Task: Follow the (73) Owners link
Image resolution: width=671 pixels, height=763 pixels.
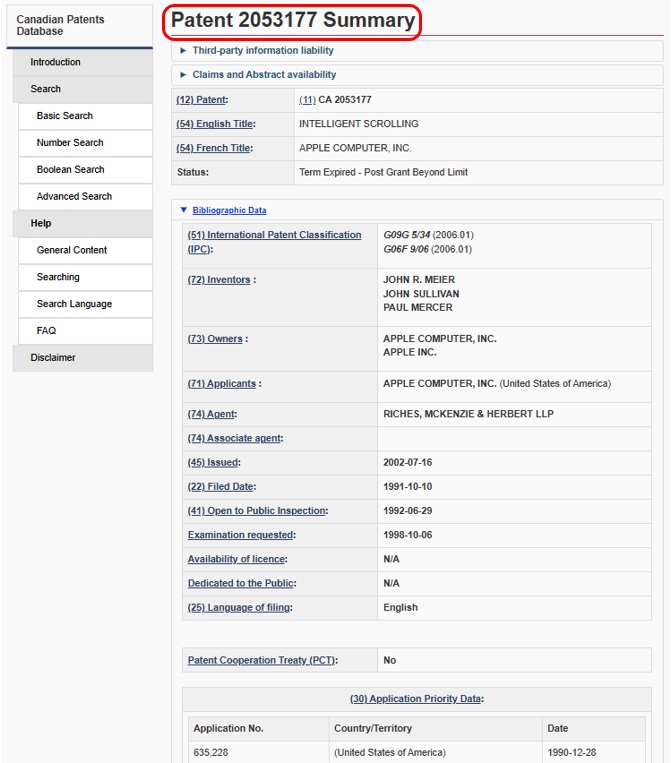Action: [x=215, y=339]
